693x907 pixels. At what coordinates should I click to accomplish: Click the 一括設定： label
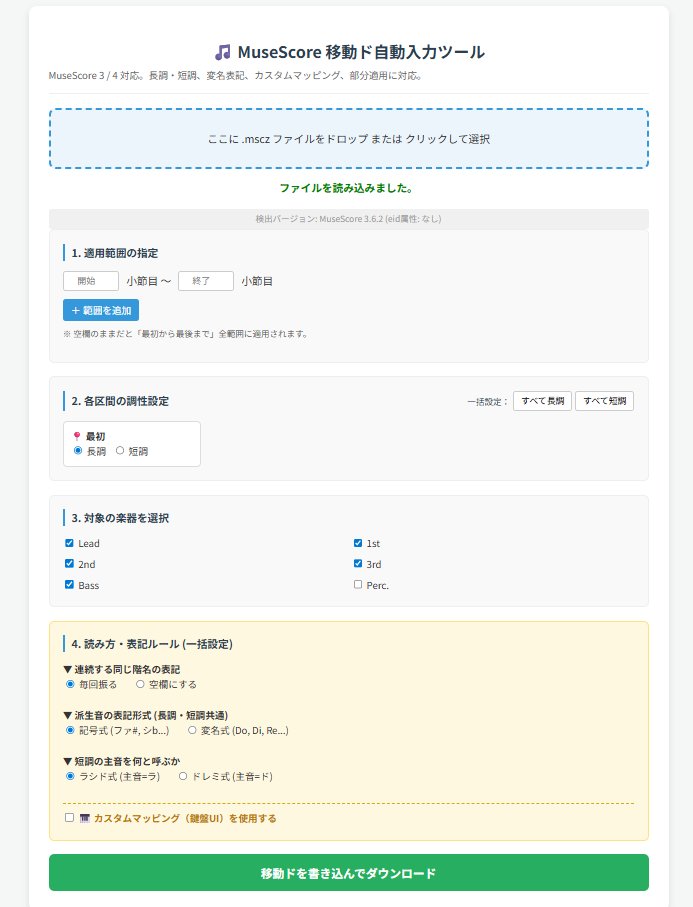click(488, 401)
